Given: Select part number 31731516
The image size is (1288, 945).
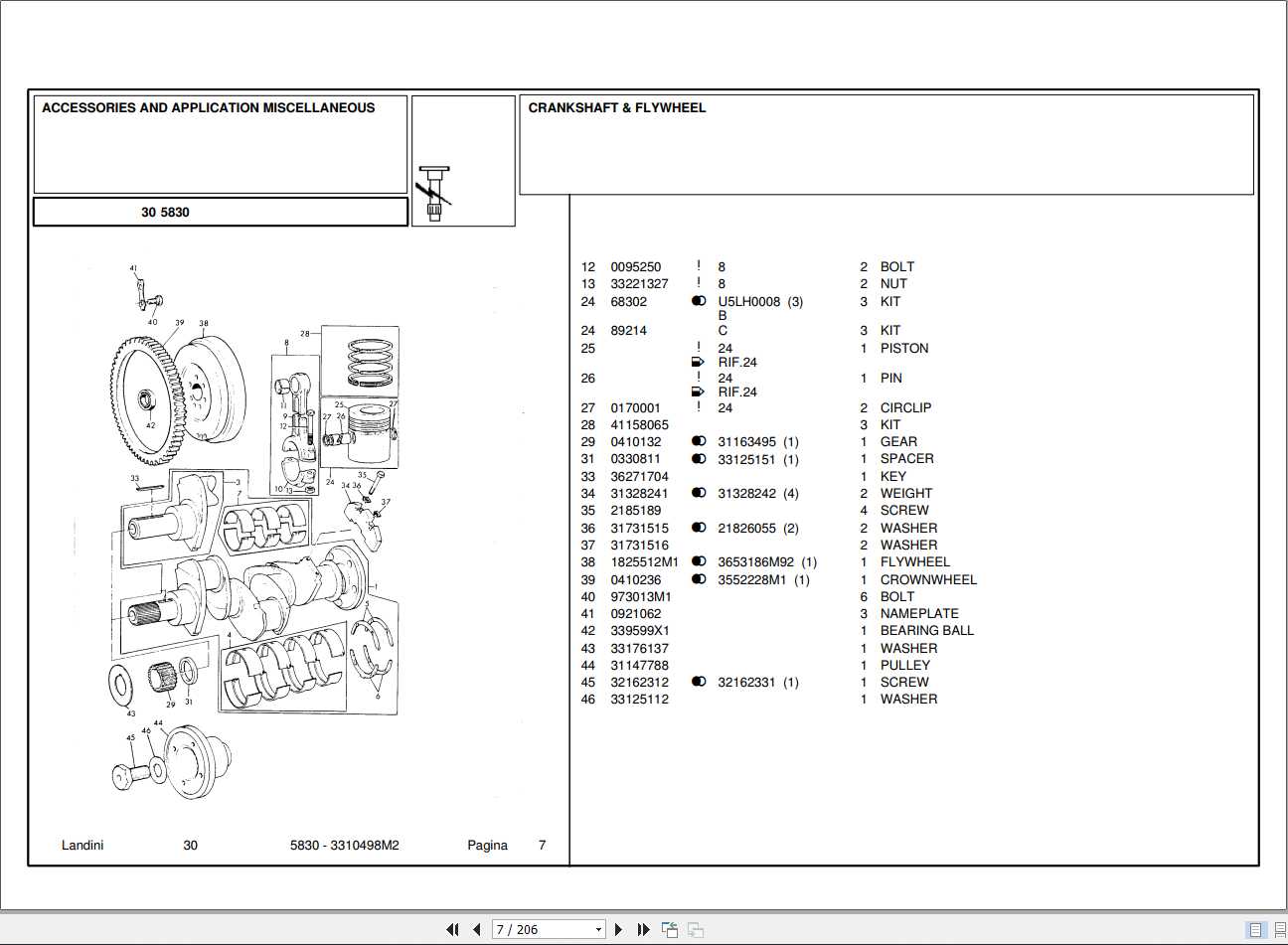Looking at the screenshot, I should click(639, 545).
